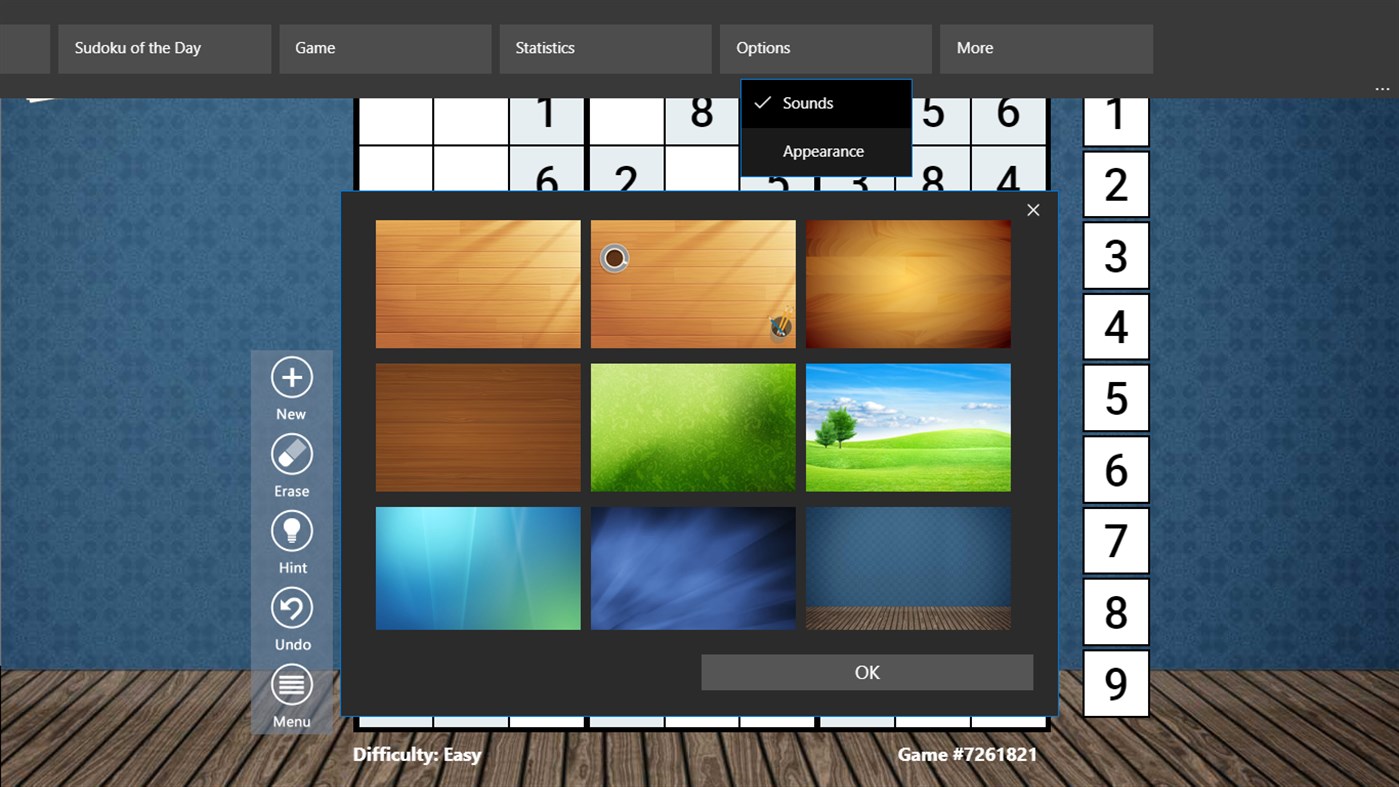
Task: Close the appearance picker dialog
Action: click(1032, 210)
